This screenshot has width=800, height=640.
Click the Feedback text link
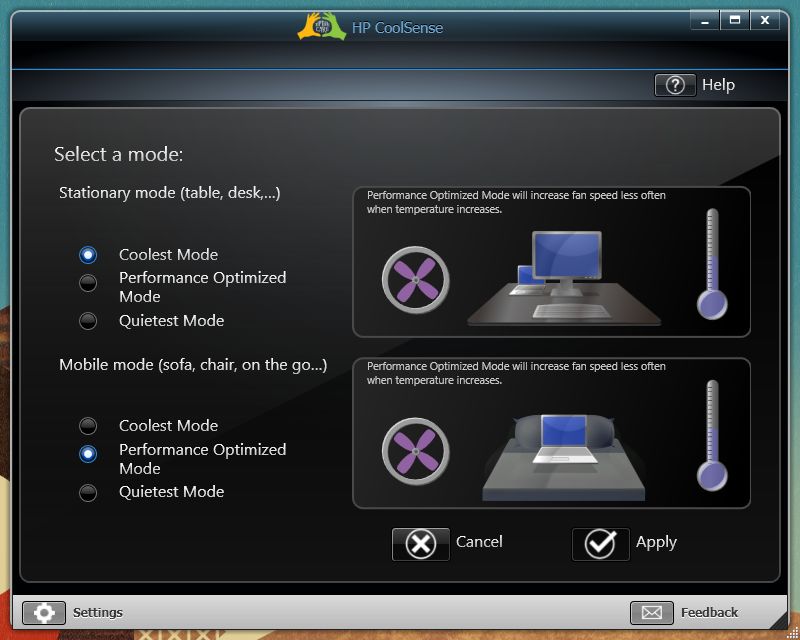coord(709,612)
